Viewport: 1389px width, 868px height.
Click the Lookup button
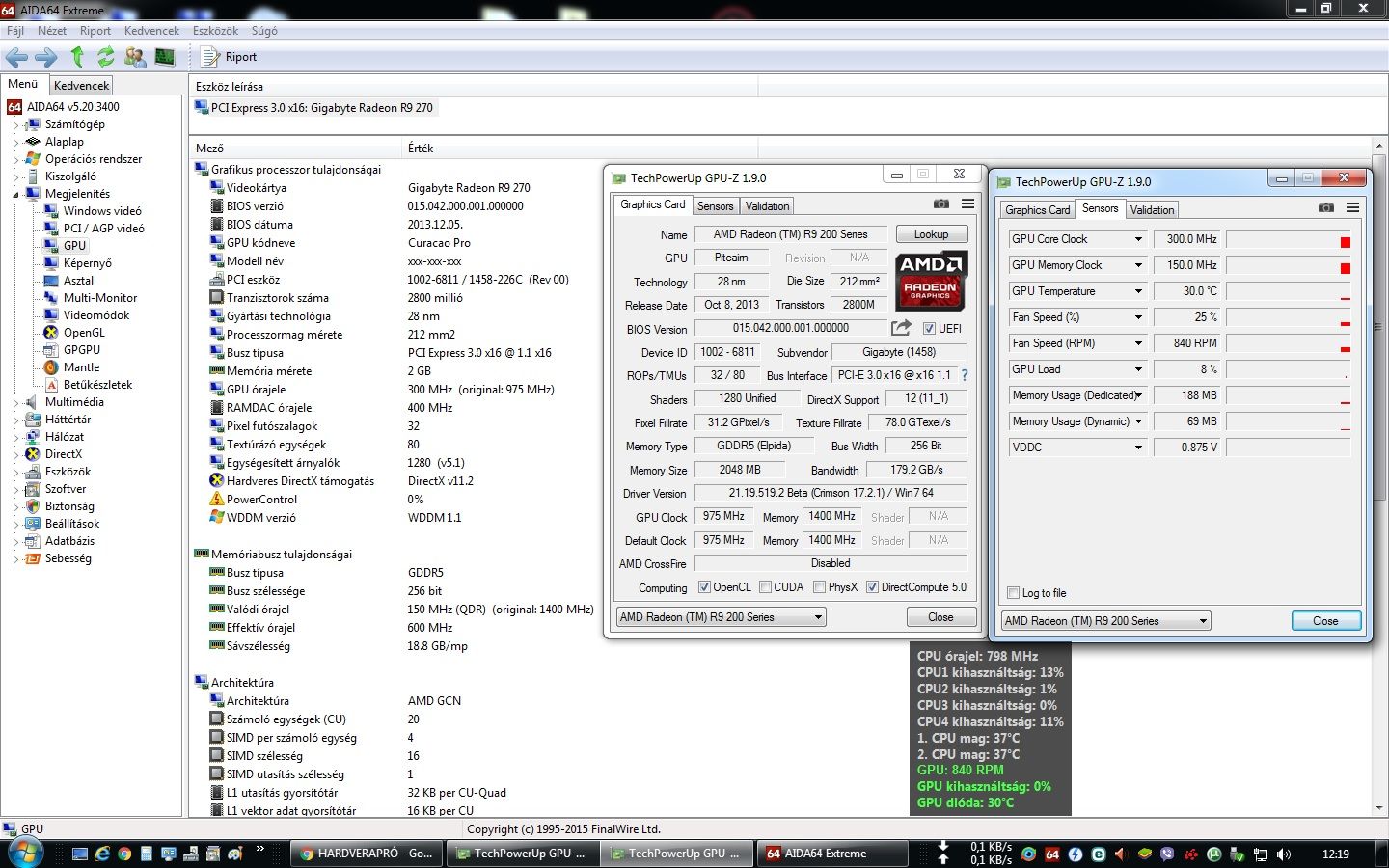pyautogui.click(x=931, y=234)
